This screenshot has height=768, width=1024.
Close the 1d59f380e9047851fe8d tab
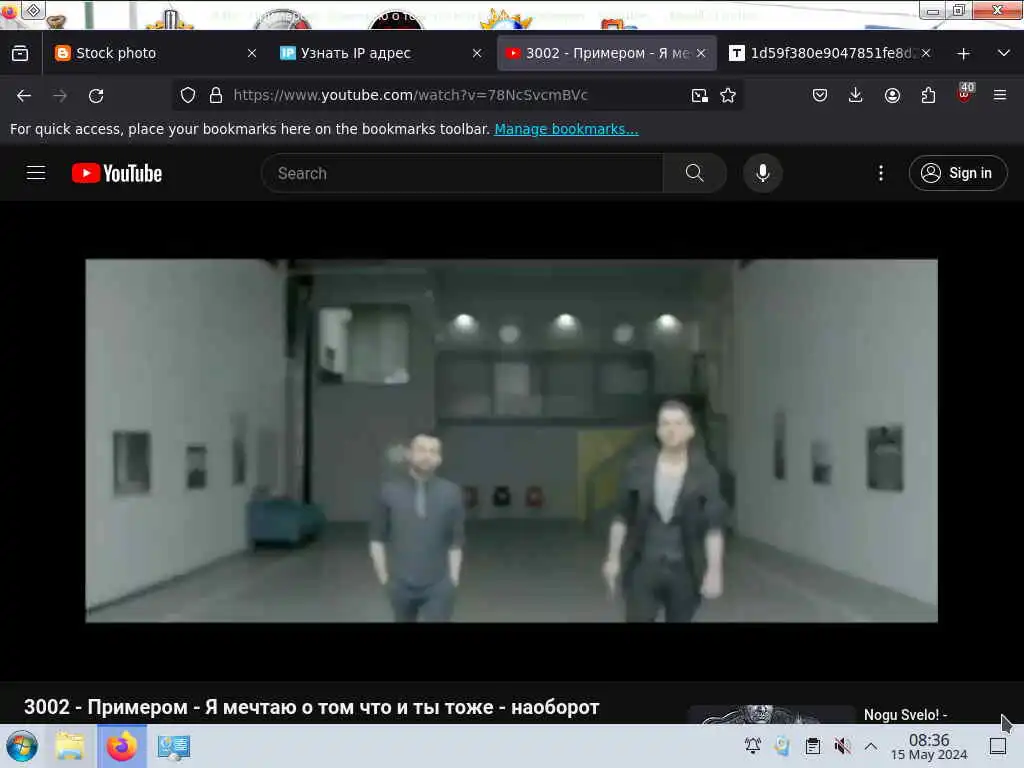[x=926, y=54]
